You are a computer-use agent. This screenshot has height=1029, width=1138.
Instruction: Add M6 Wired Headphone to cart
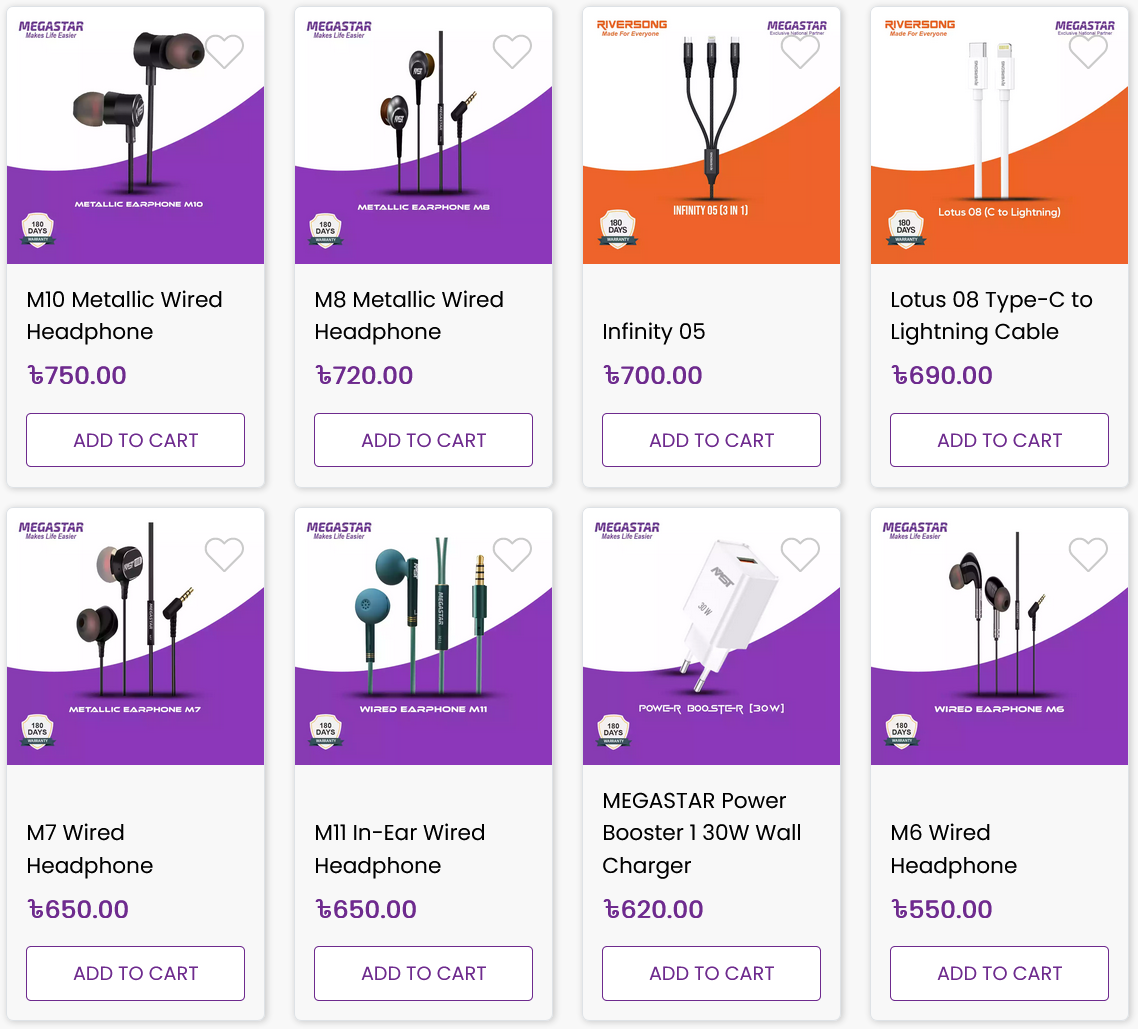click(999, 973)
